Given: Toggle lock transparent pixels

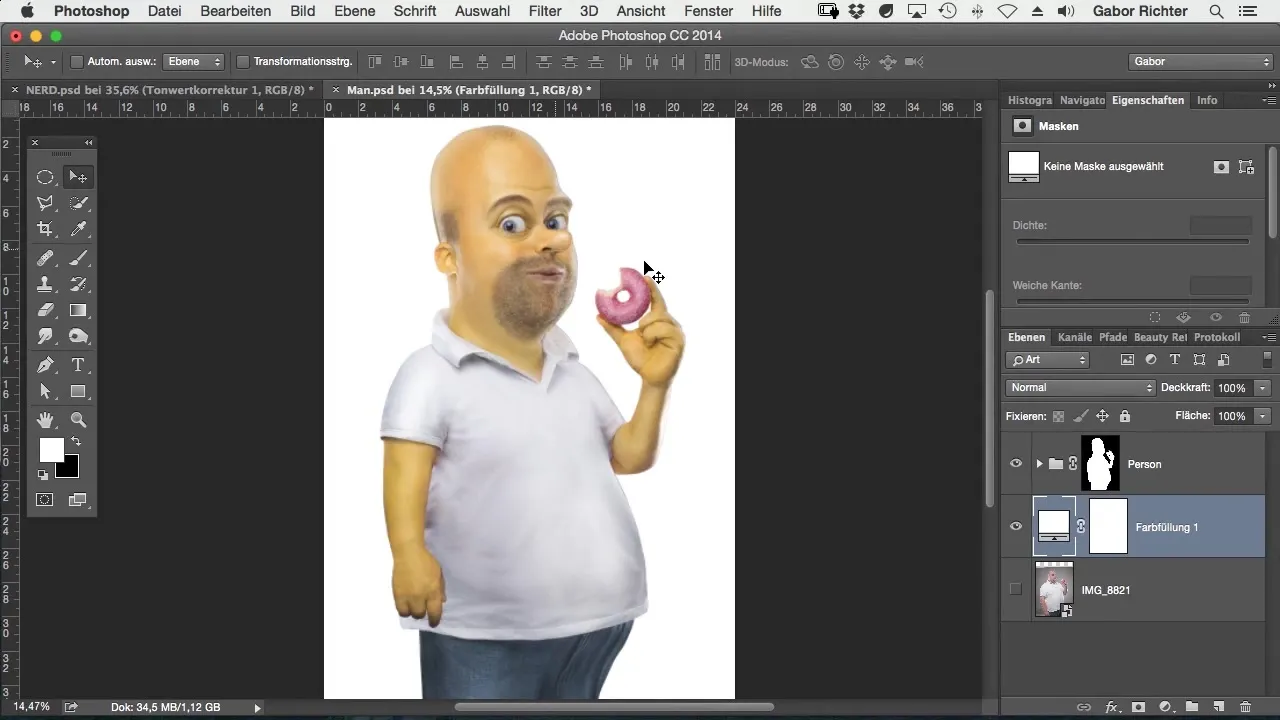Looking at the screenshot, I should pos(1058,416).
